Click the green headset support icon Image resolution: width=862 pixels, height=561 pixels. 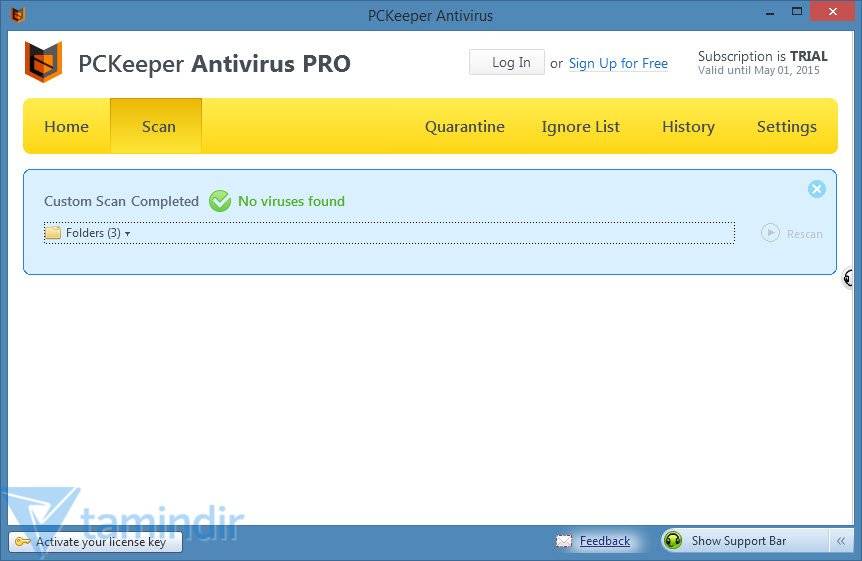pos(674,541)
